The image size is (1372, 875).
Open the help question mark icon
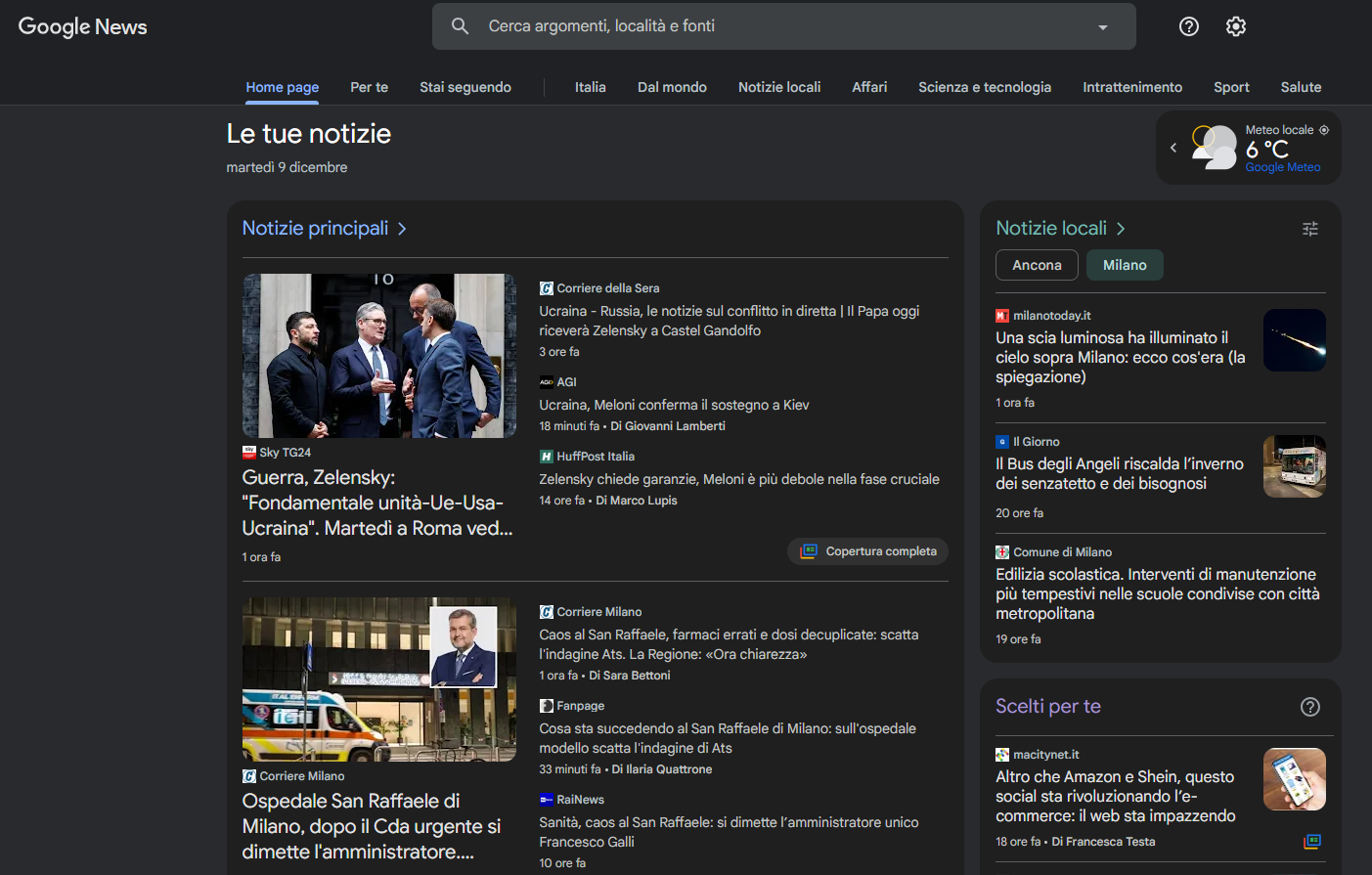click(1188, 26)
